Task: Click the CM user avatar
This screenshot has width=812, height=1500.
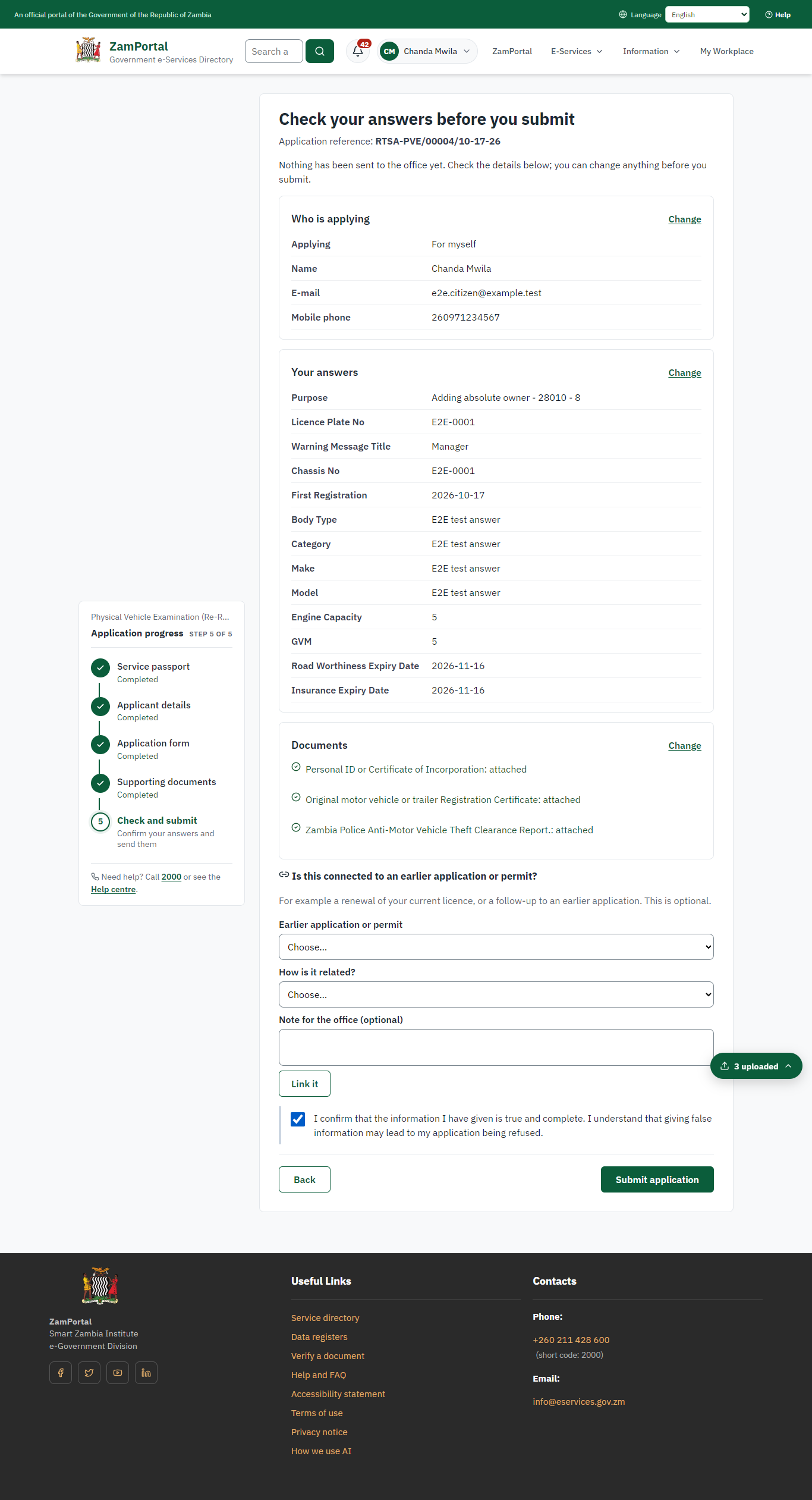Action: (x=389, y=51)
